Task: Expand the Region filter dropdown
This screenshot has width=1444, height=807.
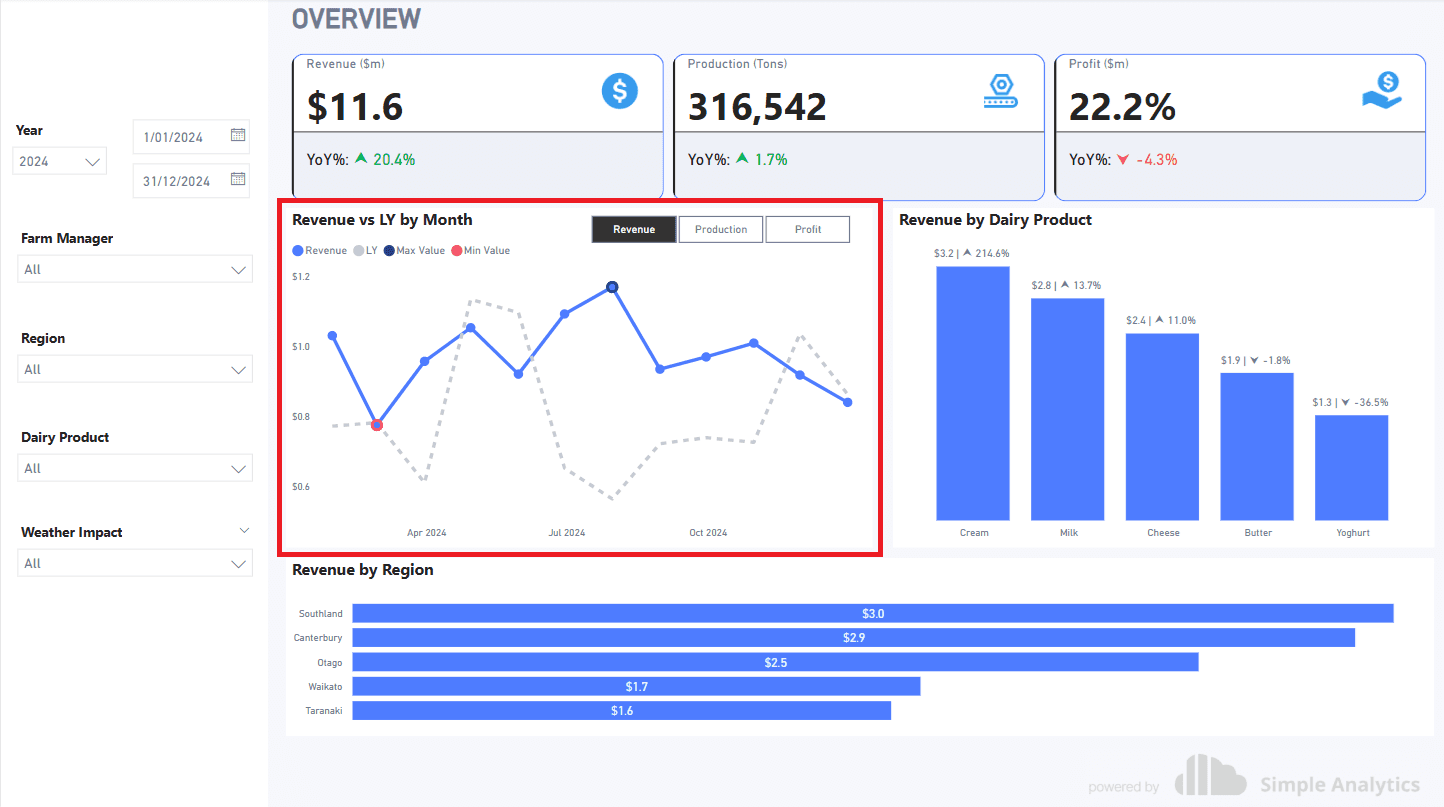Action: 135,369
